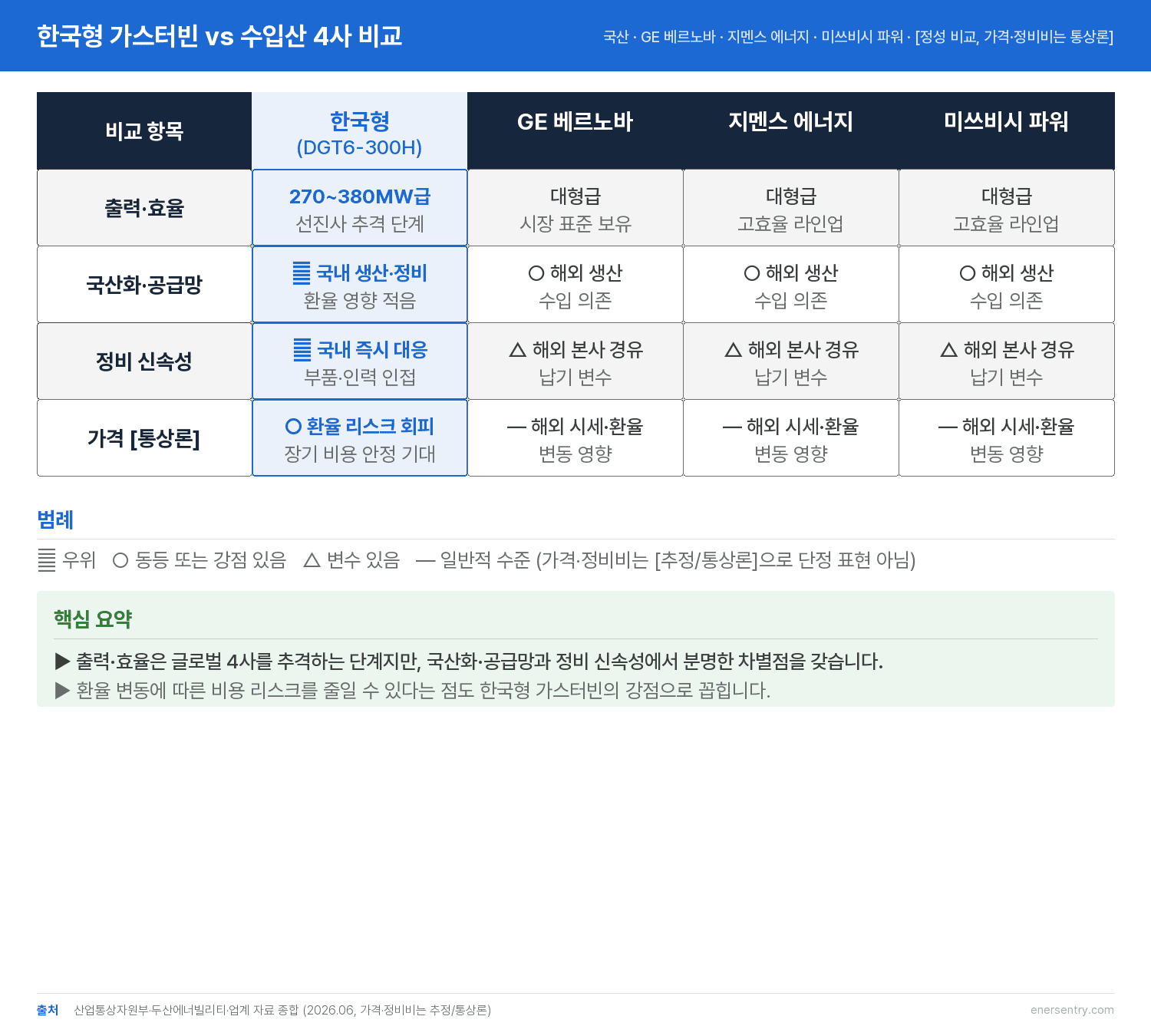Click 미쓰비시 파워's 고효율 라인업 cell

coord(1007,208)
